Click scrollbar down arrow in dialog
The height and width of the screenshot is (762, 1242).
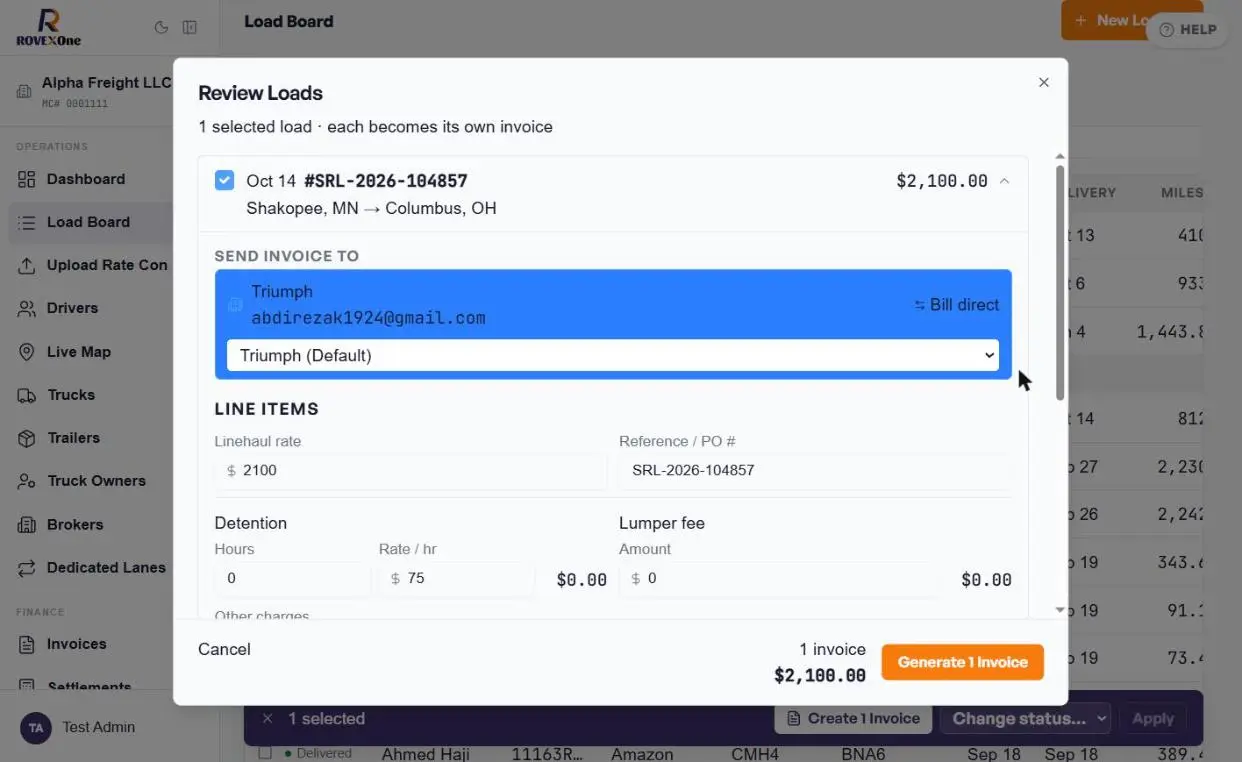coord(1060,610)
